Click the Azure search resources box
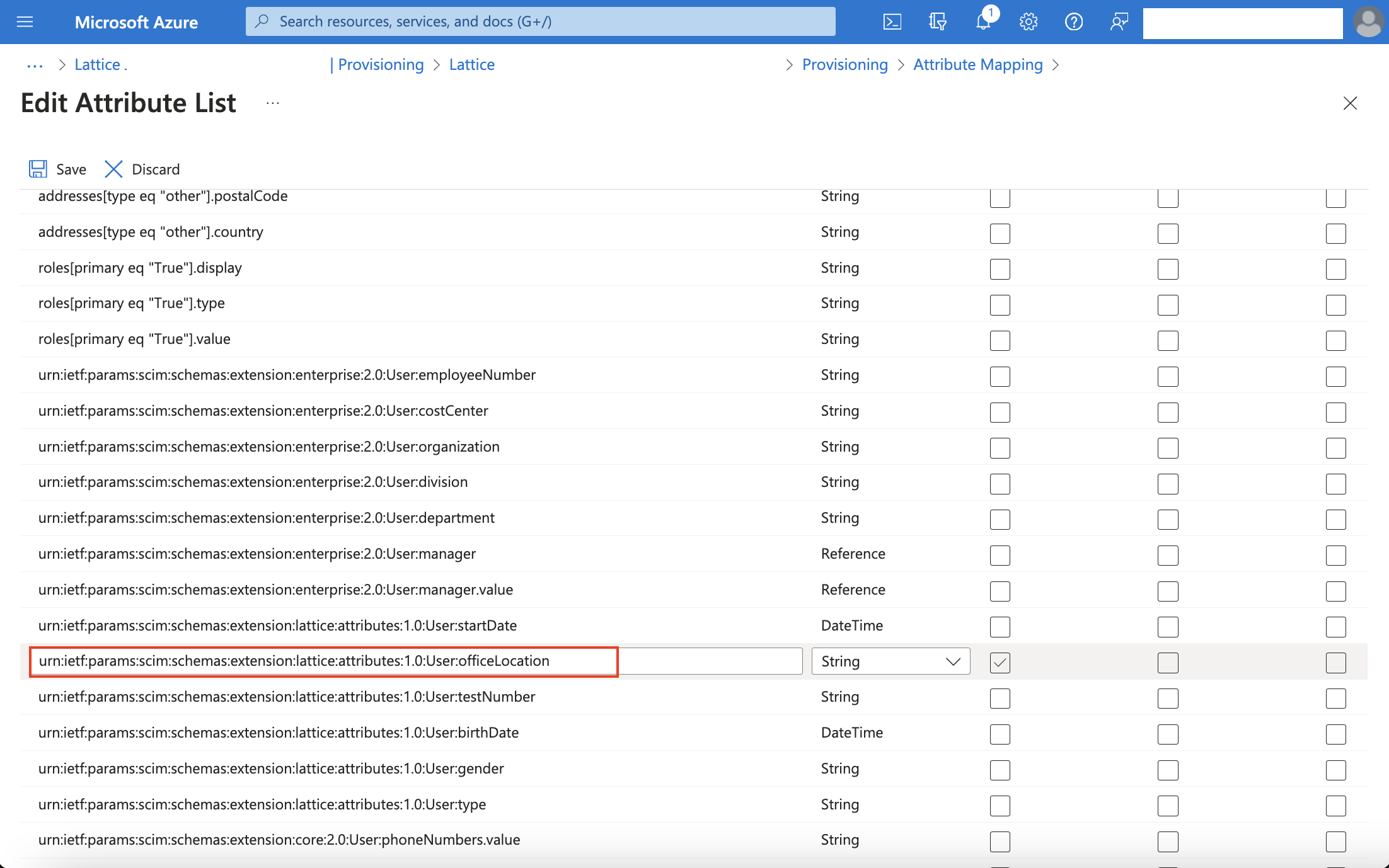The height and width of the screenshot is (868, 1389). pyautogui.click(x=541, y=22)
